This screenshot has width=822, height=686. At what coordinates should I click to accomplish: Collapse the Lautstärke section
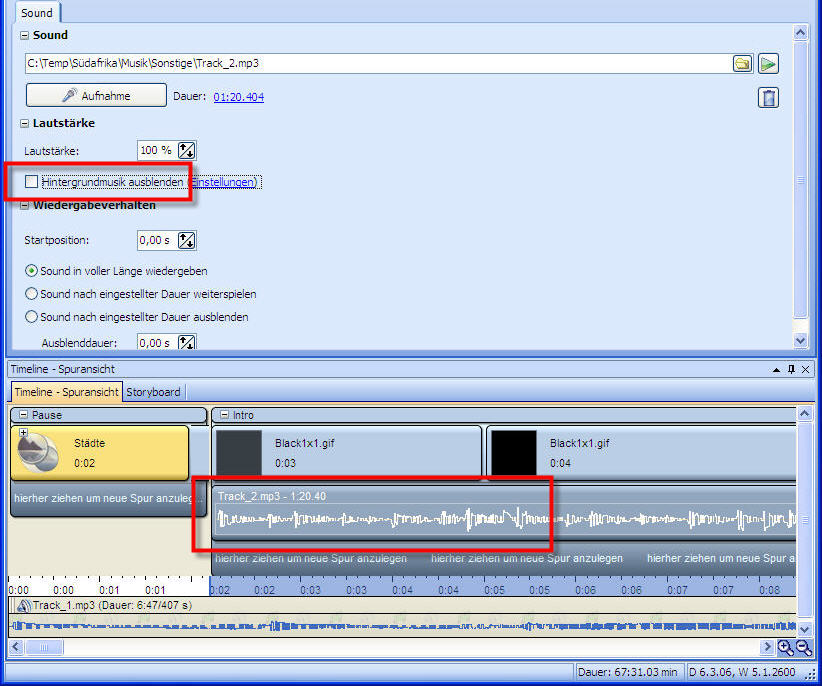pos(25,123)
